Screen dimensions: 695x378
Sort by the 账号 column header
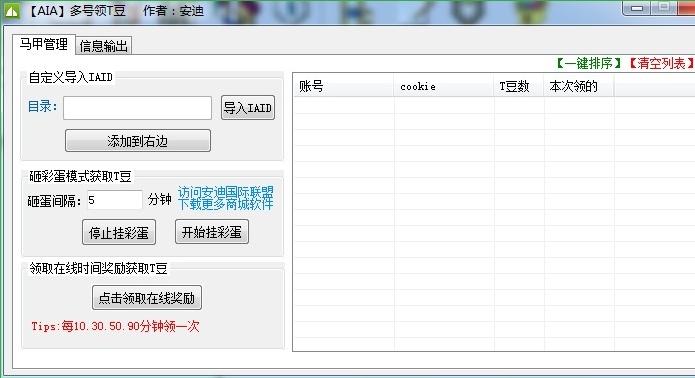[x=344, y=86]
